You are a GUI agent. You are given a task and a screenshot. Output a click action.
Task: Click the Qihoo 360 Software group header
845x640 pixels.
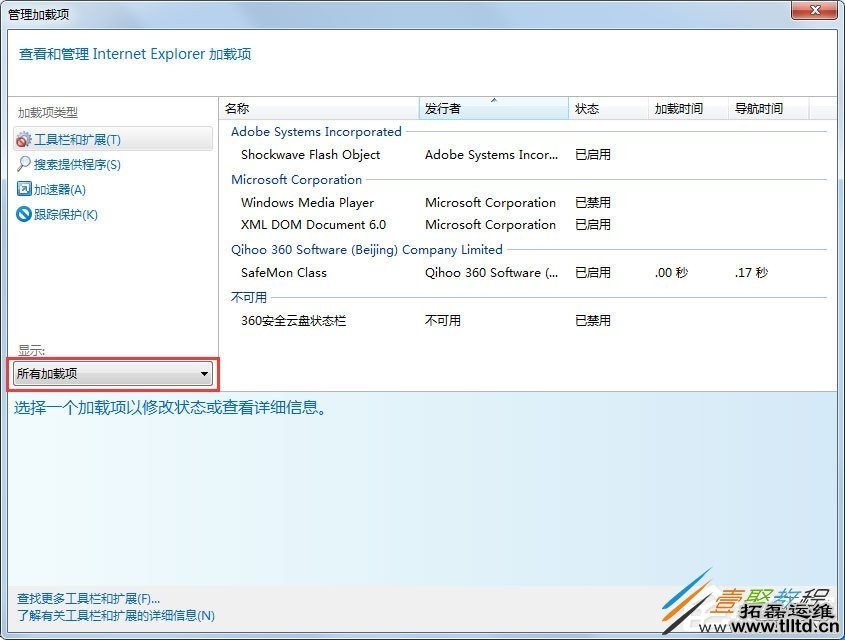tap(368, 249)
